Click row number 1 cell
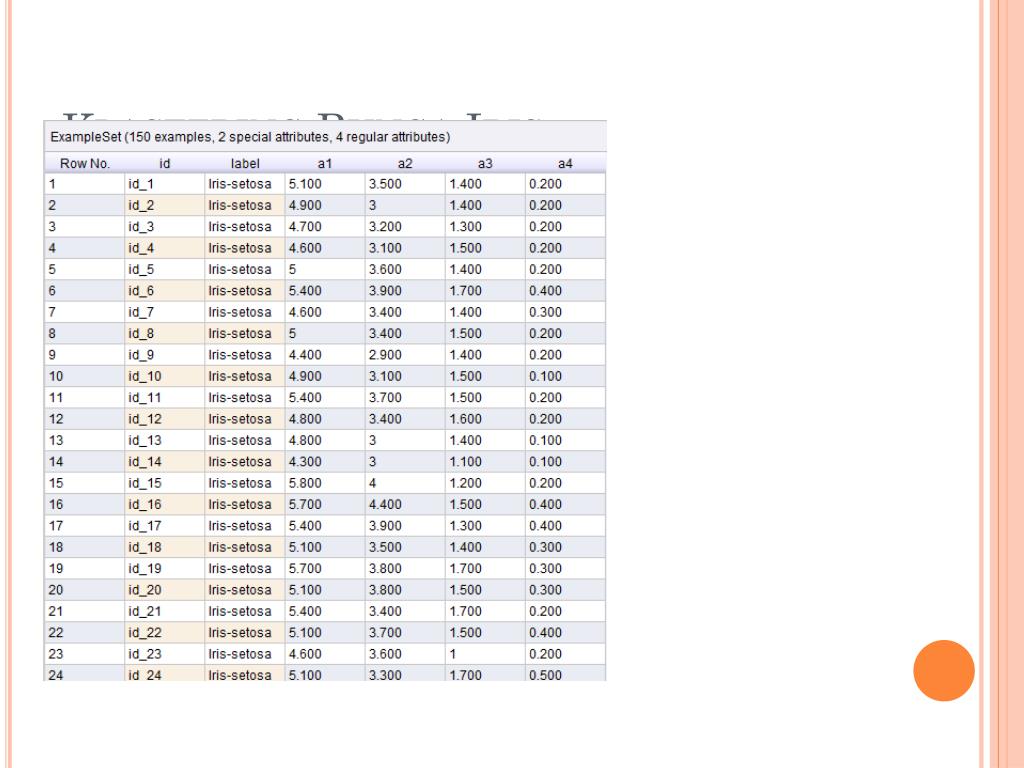 (x=84, y=184)
